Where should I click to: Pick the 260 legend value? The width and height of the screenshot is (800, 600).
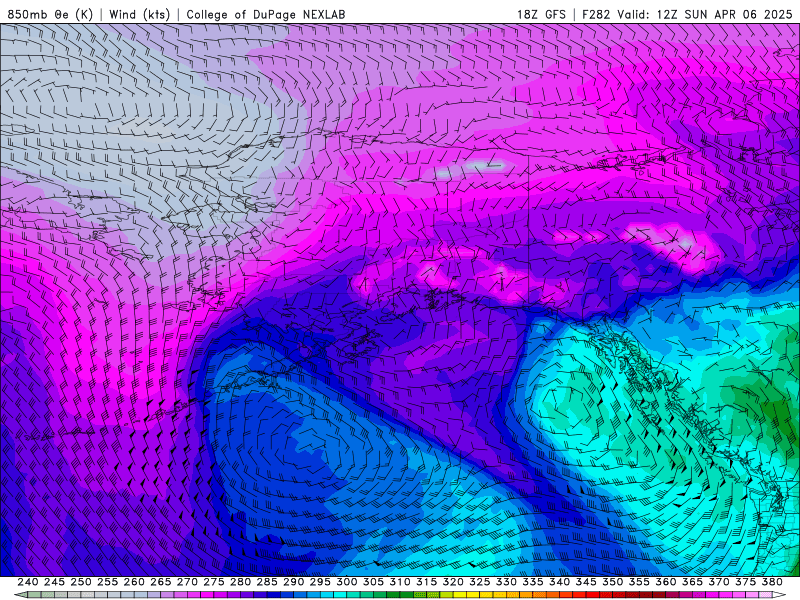134,582
